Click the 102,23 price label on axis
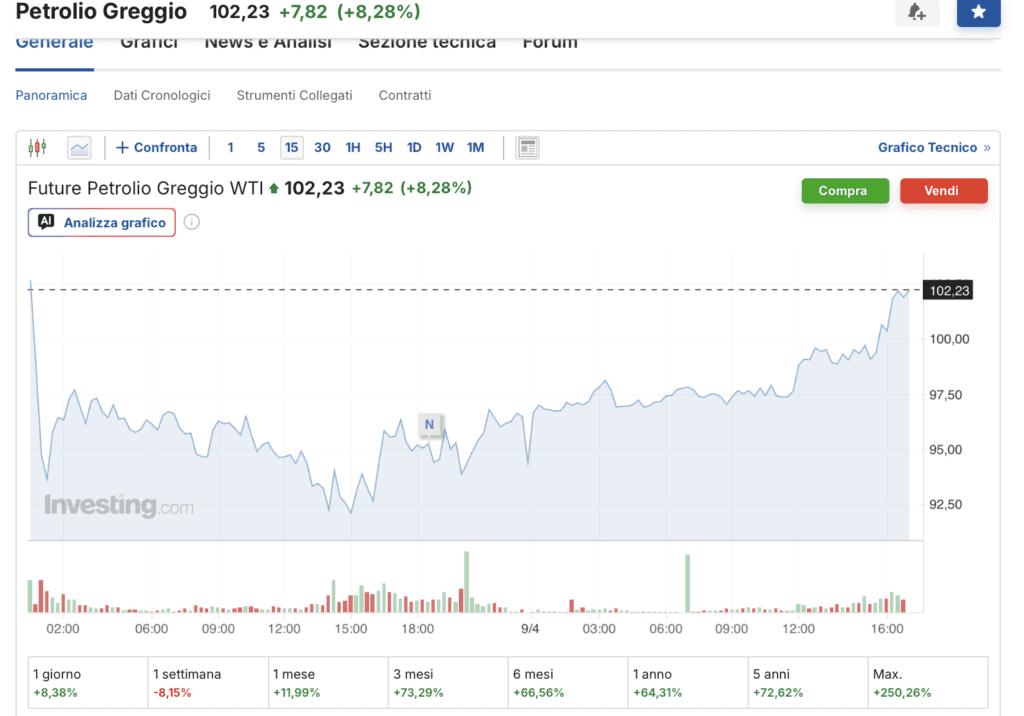This screenshot has width=1024, height=716. pos(949,291)
